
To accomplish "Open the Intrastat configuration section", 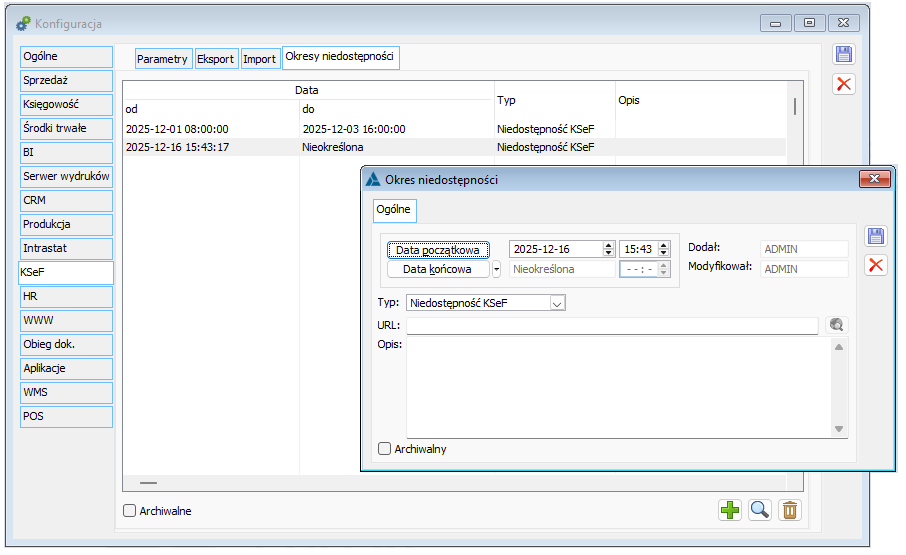I will click(66, 248).
